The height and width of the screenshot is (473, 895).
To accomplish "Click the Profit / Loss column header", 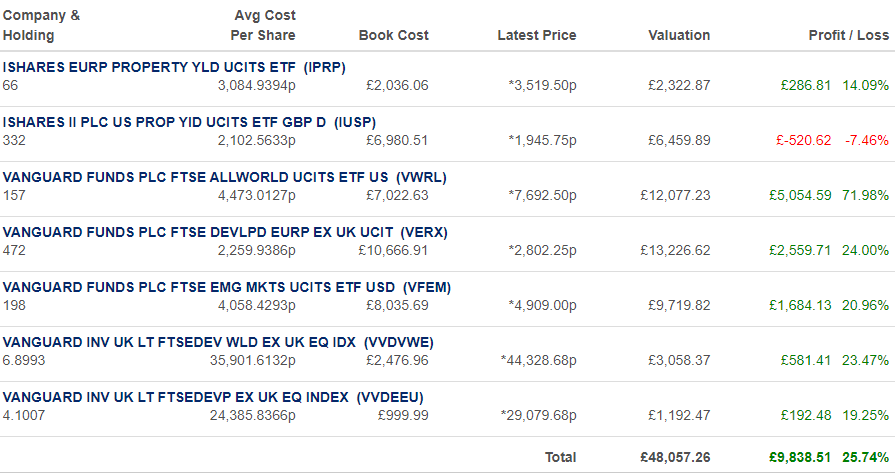I will [x=849, y=35].
